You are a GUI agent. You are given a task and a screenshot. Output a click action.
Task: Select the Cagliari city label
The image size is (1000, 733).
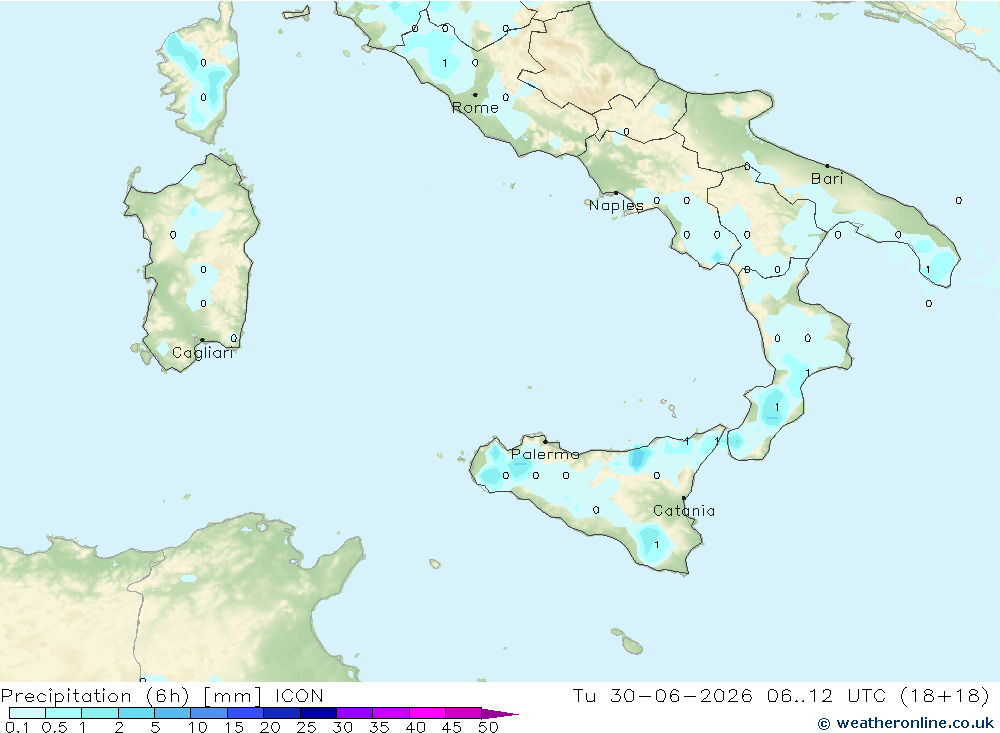click(x=203, y=353)
